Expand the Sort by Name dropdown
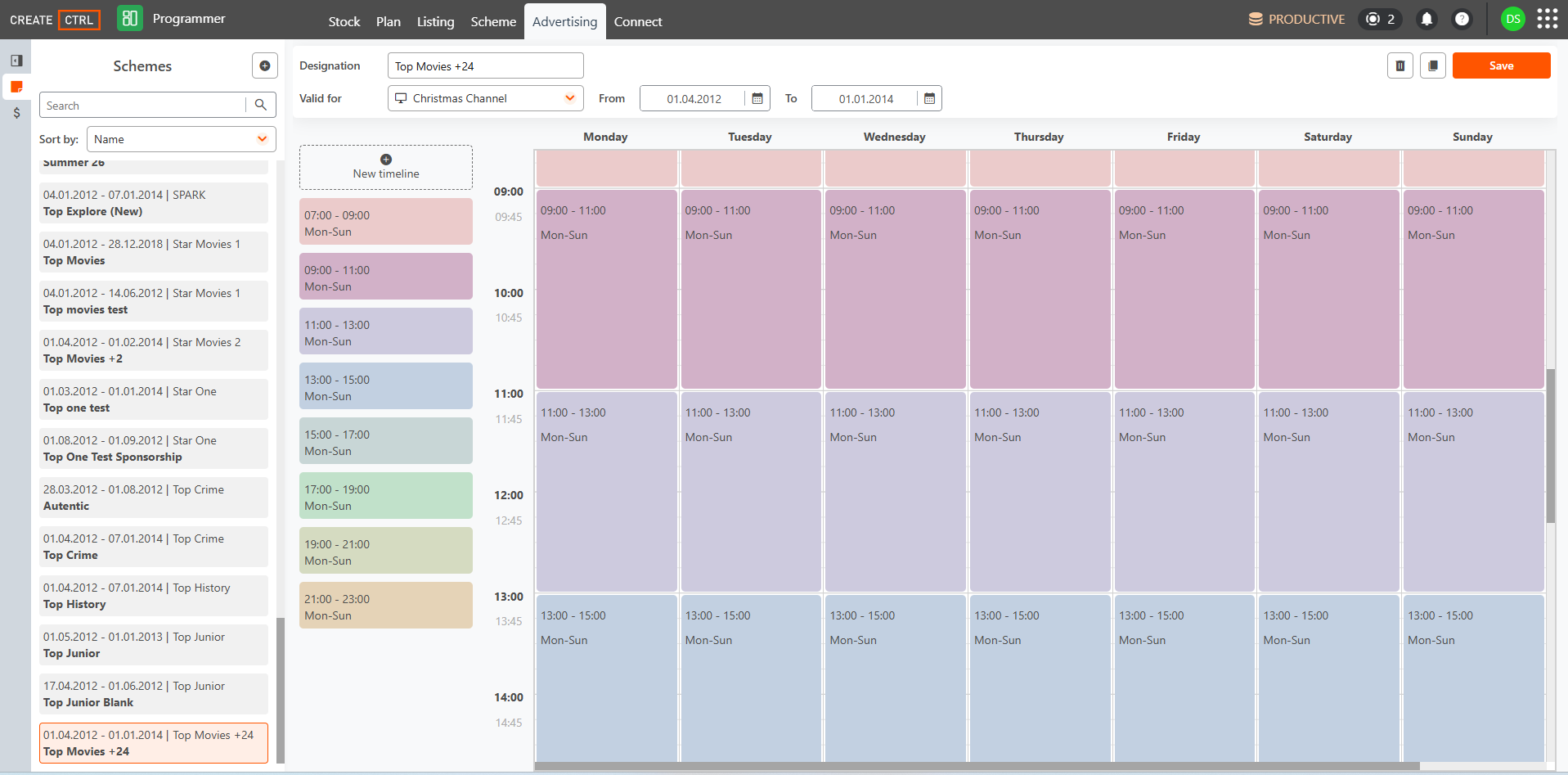 182,139
